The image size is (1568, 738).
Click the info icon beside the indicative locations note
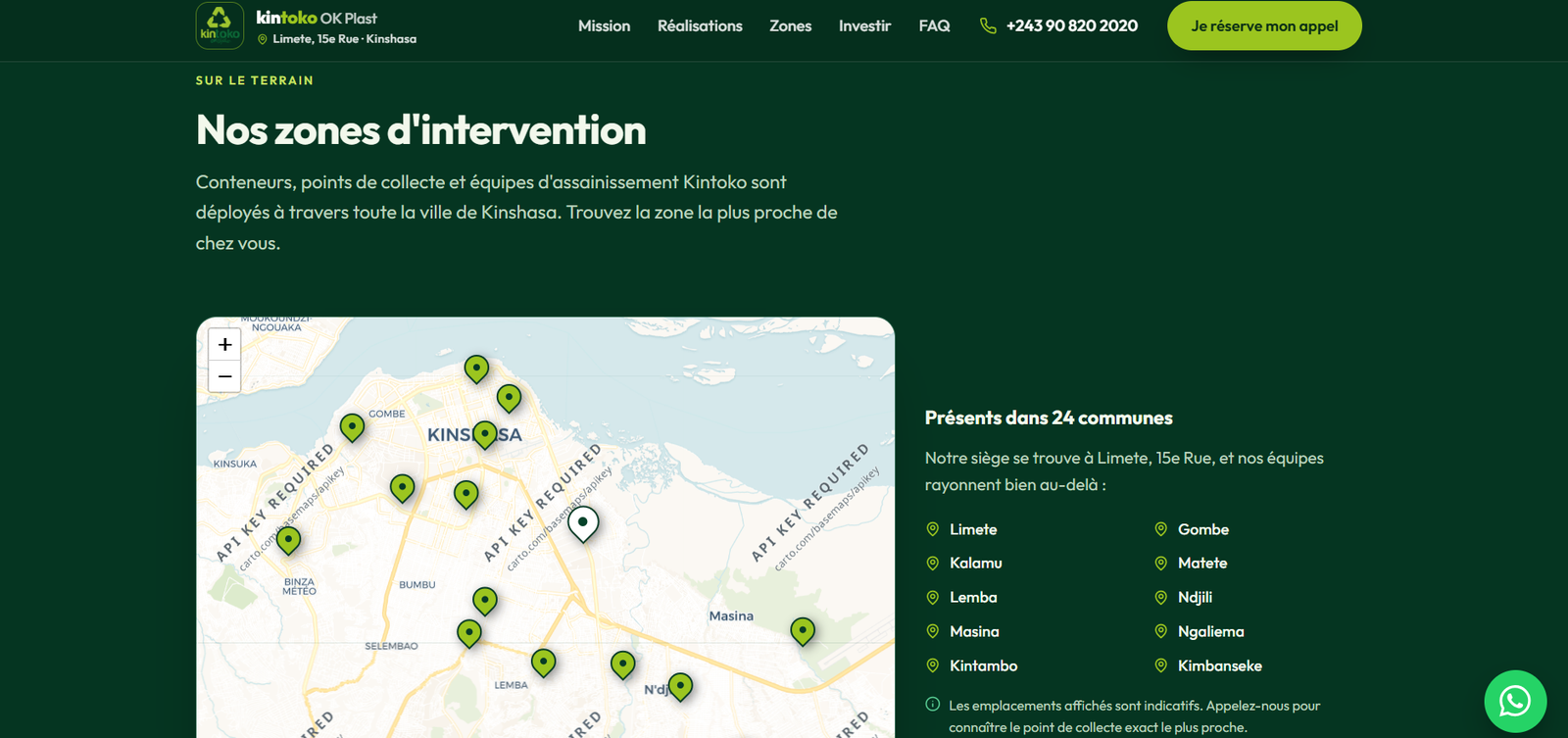click(933, 705)
